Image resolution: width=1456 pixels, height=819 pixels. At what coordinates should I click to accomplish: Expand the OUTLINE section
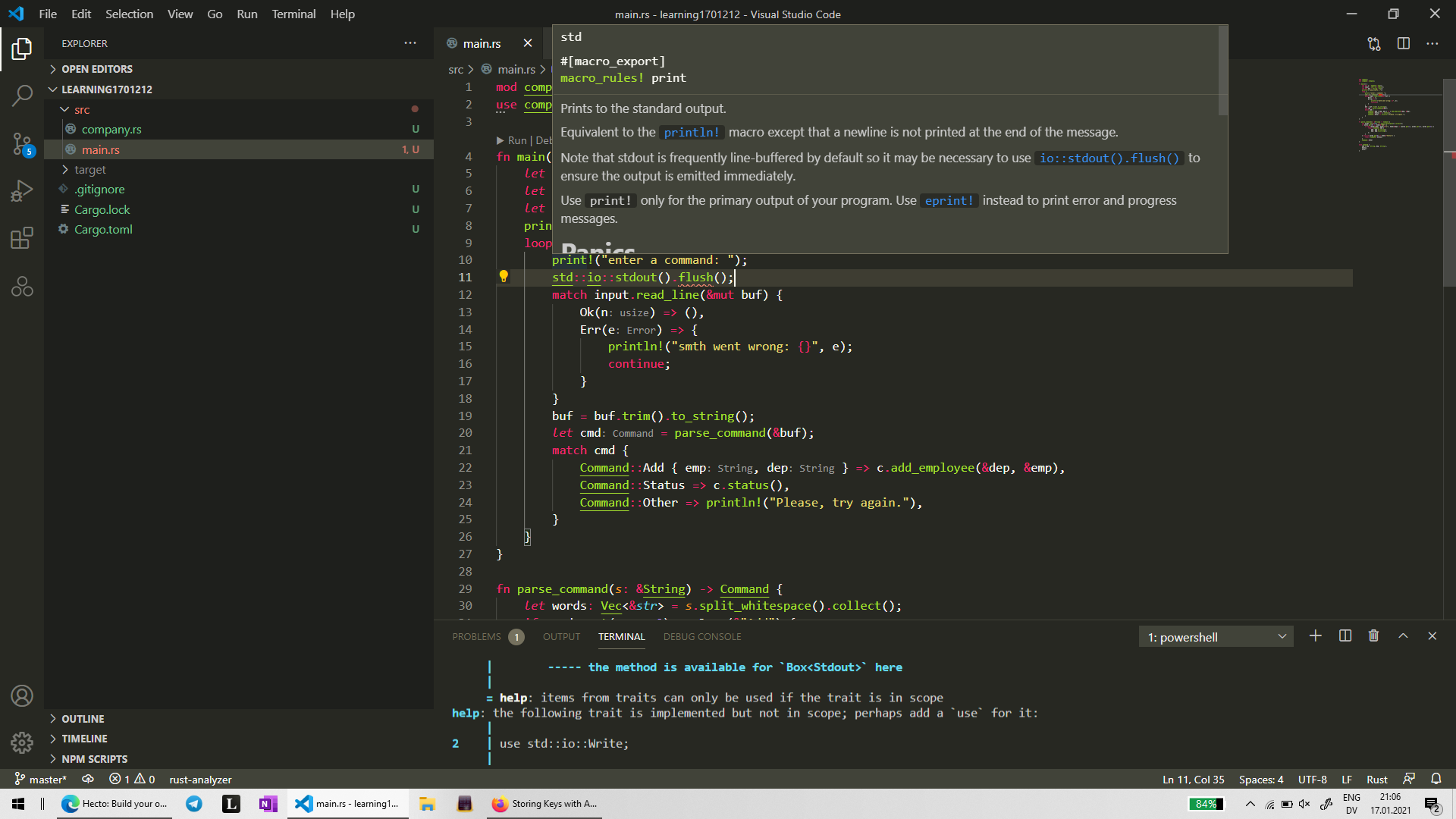coord(239,718)
